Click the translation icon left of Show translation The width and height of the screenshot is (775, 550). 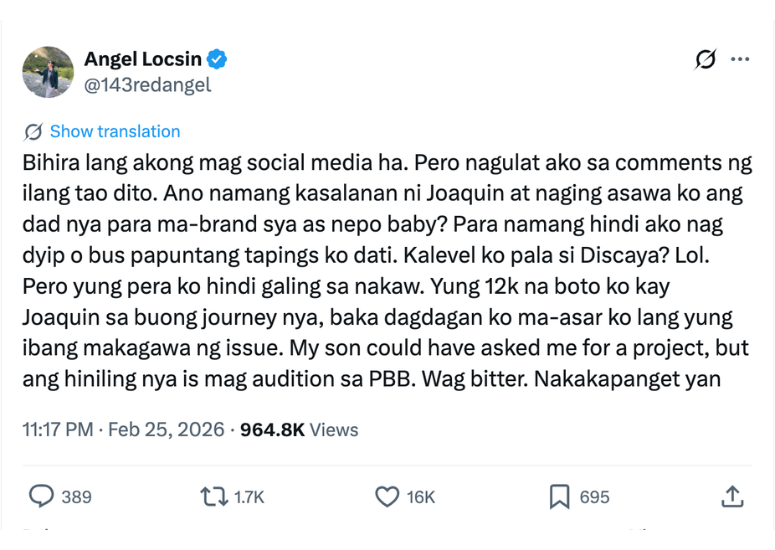point(33,132)
